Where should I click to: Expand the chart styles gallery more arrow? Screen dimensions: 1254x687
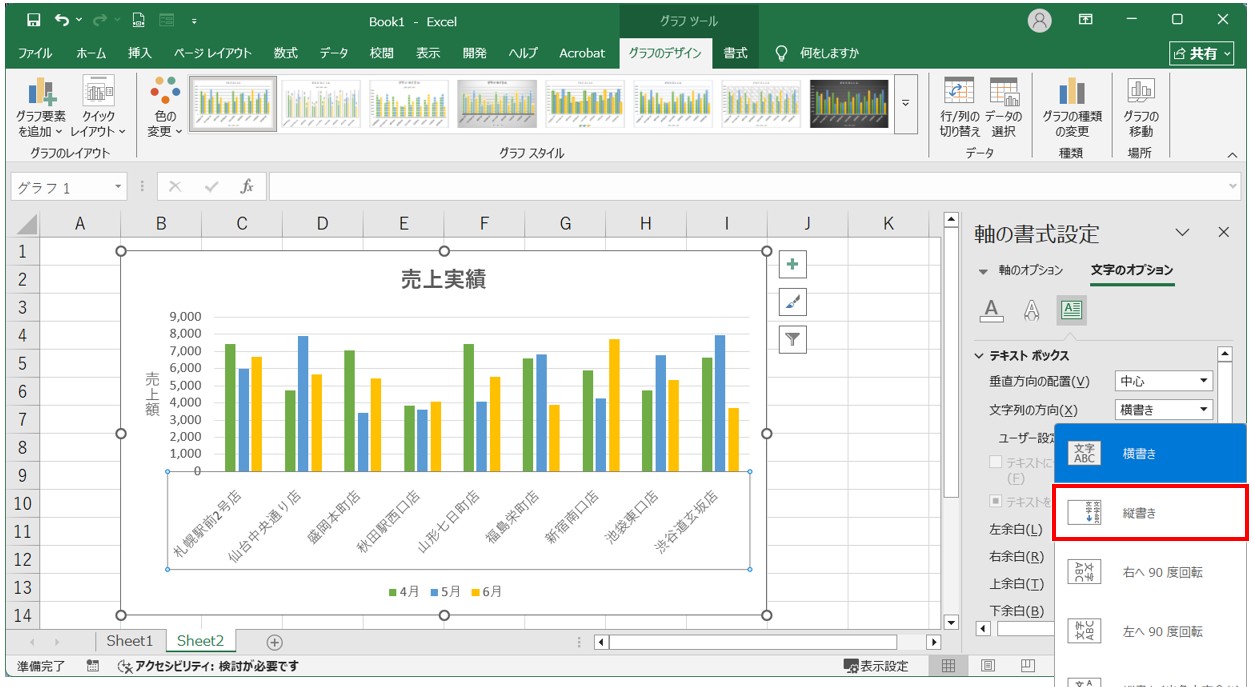906,103
